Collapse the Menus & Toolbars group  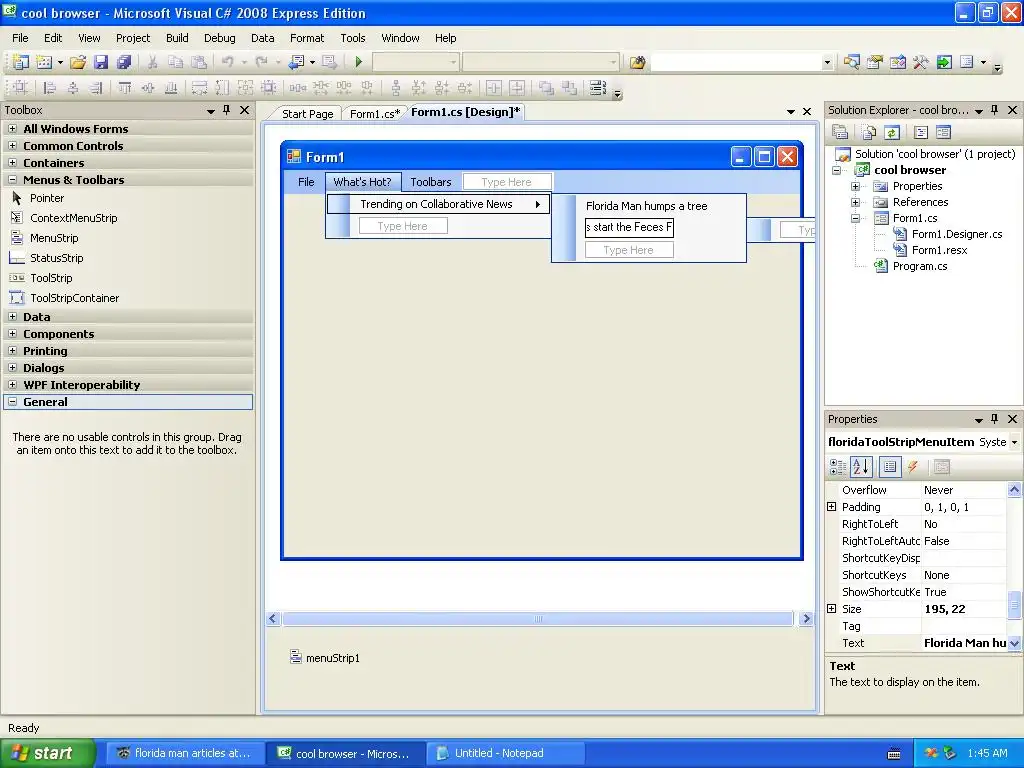(12, 180)
